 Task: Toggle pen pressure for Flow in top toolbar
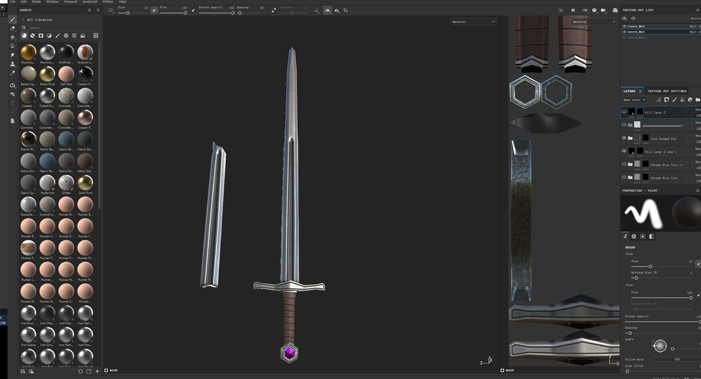pos(193,10)
